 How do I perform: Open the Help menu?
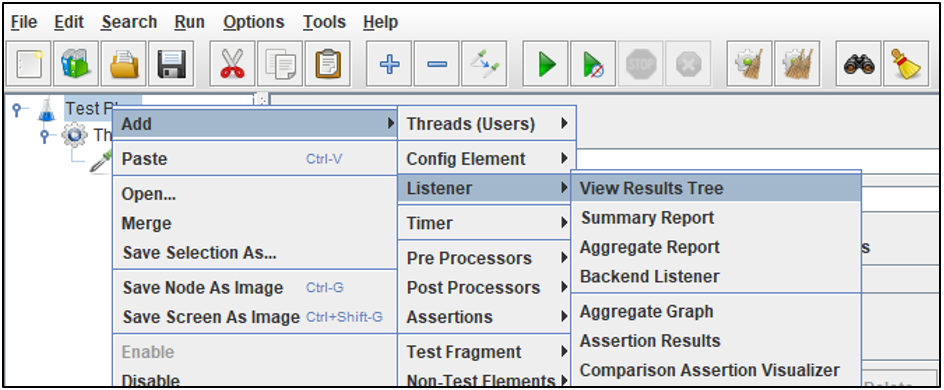pos(380,22)
